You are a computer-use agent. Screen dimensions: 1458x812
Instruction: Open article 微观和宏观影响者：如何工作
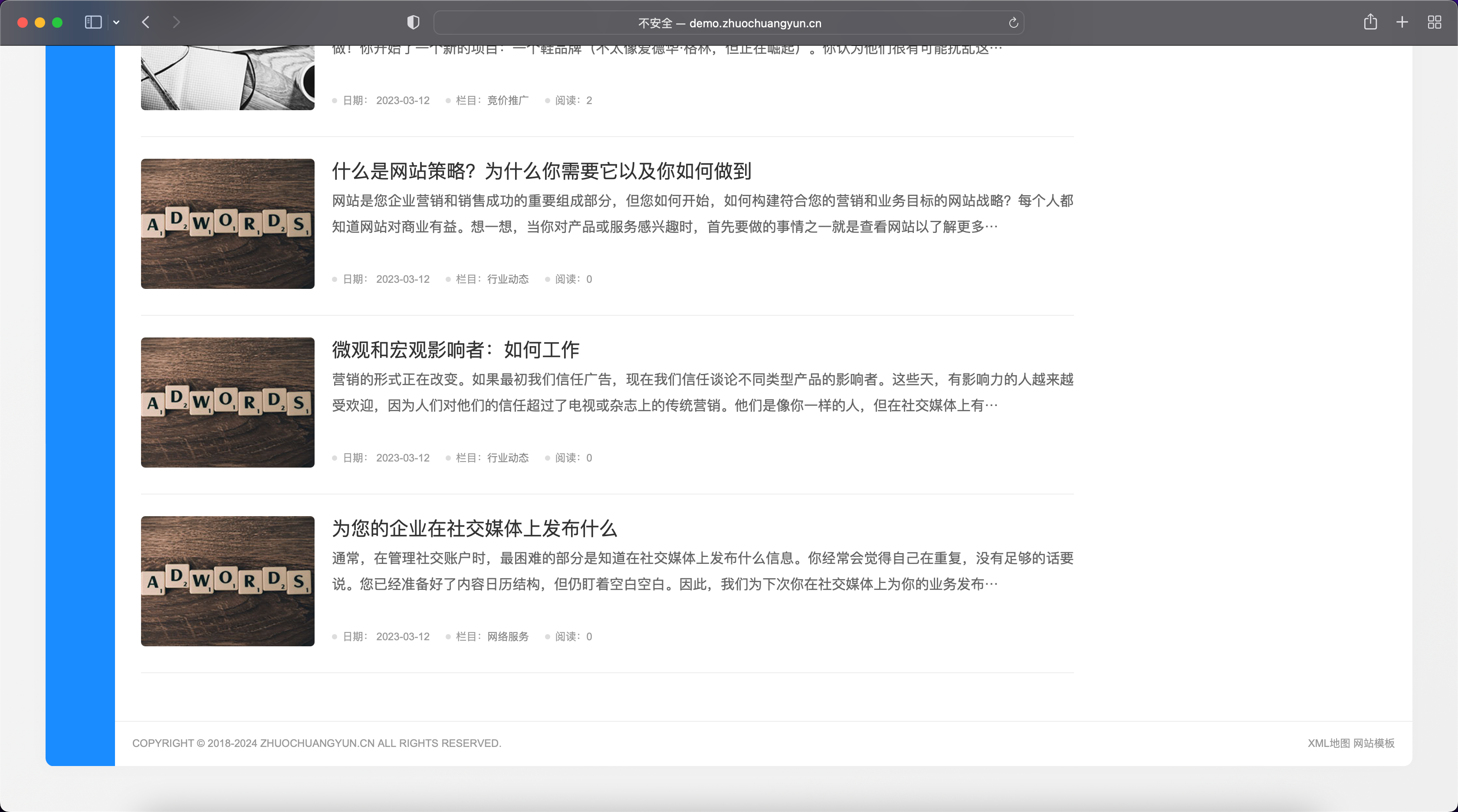tap(455, 350)
